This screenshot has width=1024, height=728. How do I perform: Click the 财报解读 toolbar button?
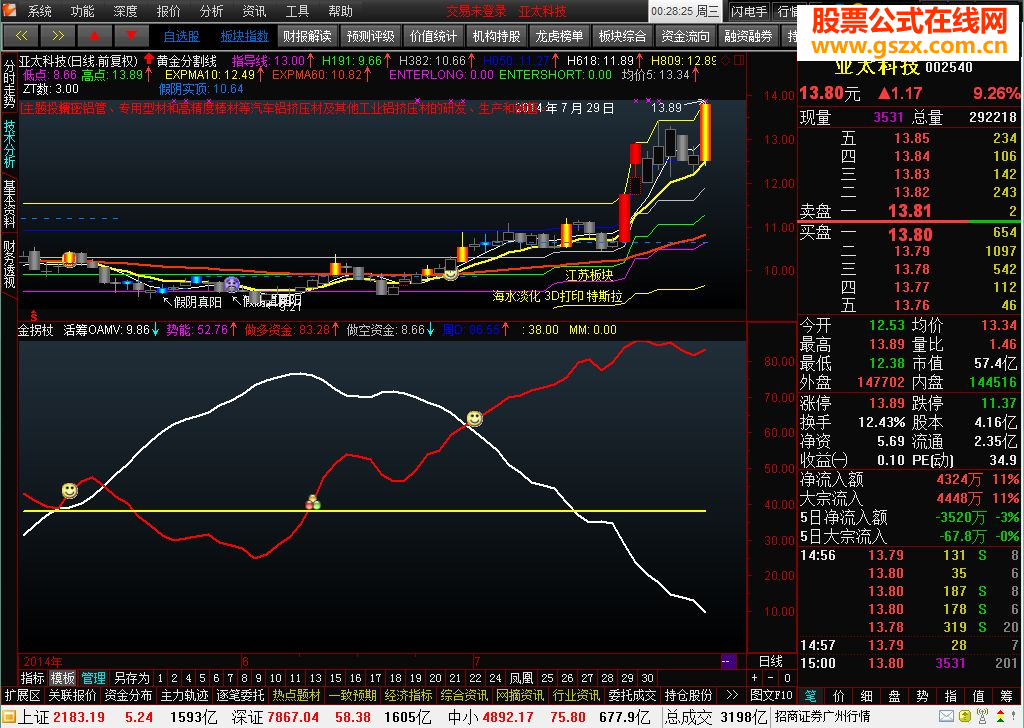tap(307, 36)
